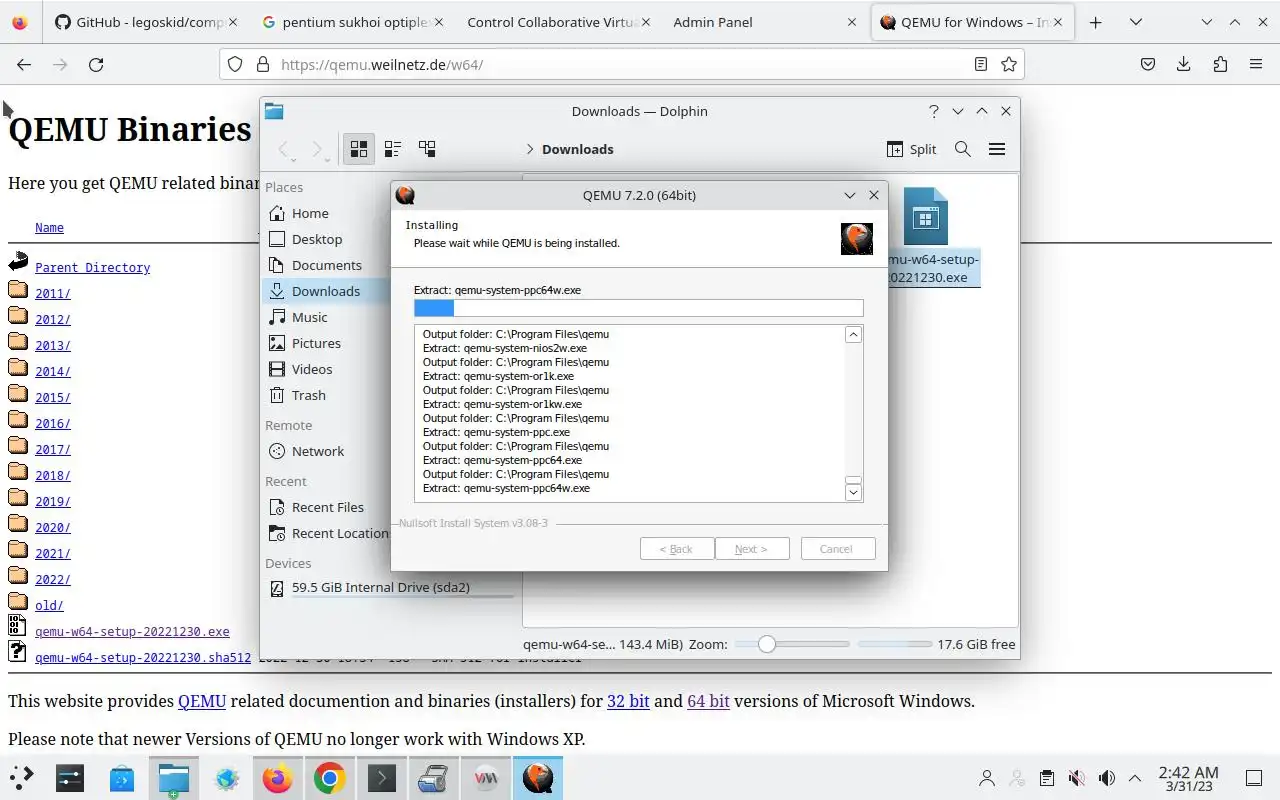Switch to Dolphin in the taskbar
This screenshot has width=1280, height=800.
coord(174,778)
